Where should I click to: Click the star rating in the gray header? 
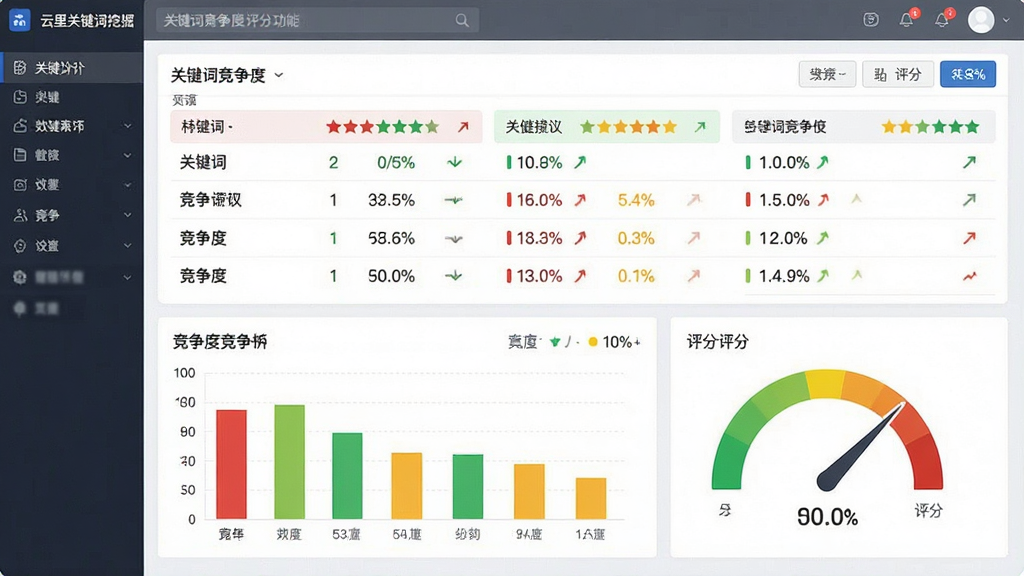[931, 127]
